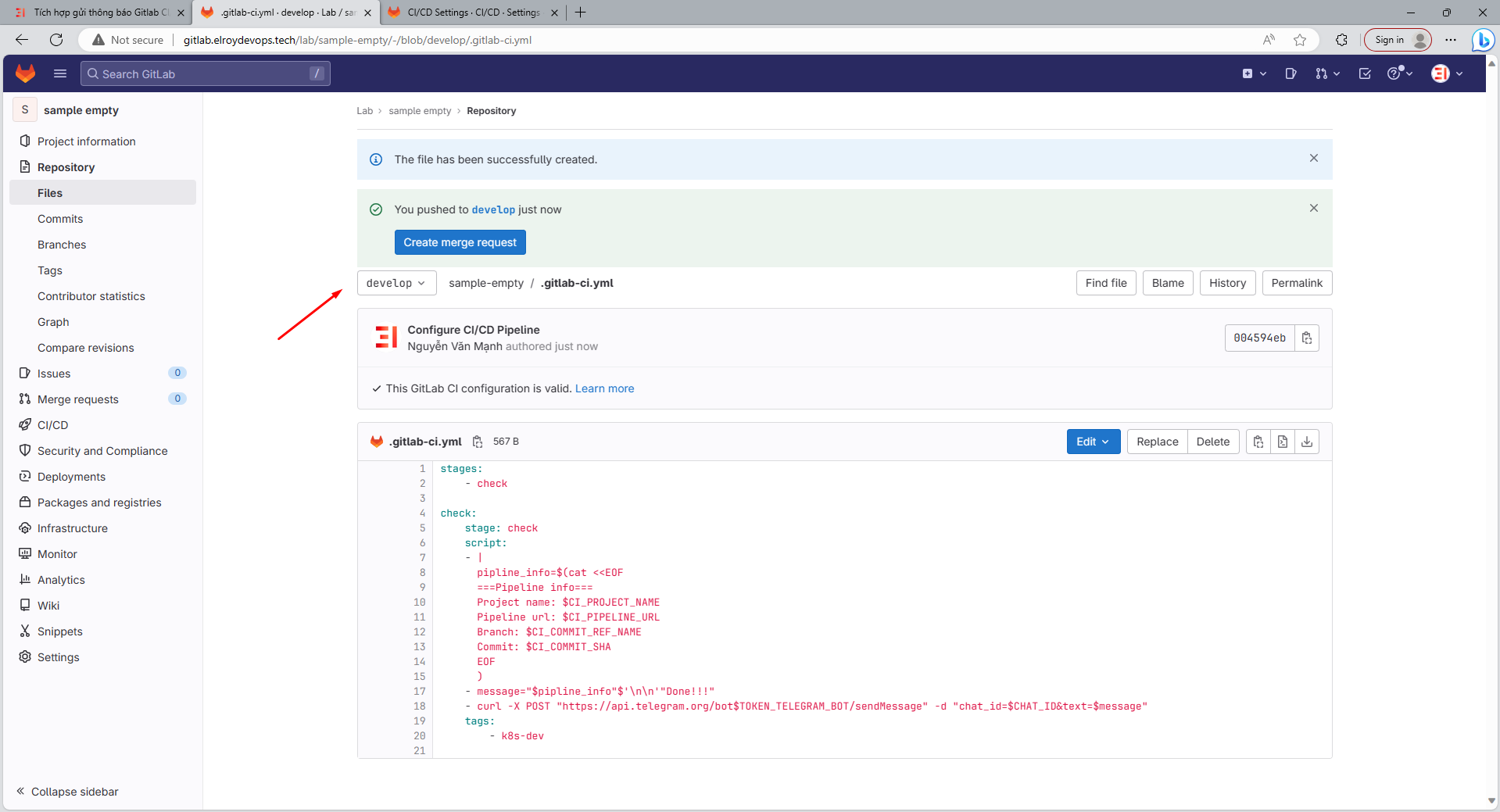1500x812 pixels.
Task: Click Create merge request button
Action: (460, 242)
